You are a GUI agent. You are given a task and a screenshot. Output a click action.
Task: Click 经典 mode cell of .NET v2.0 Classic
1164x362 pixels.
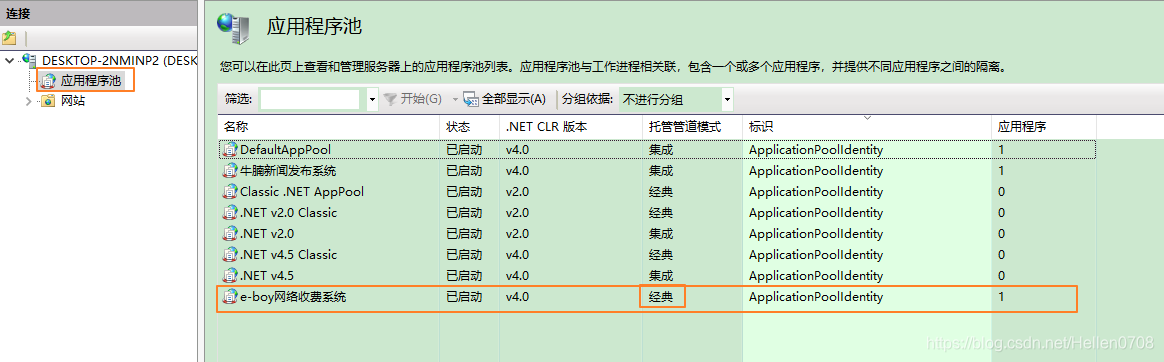(661, 212)
